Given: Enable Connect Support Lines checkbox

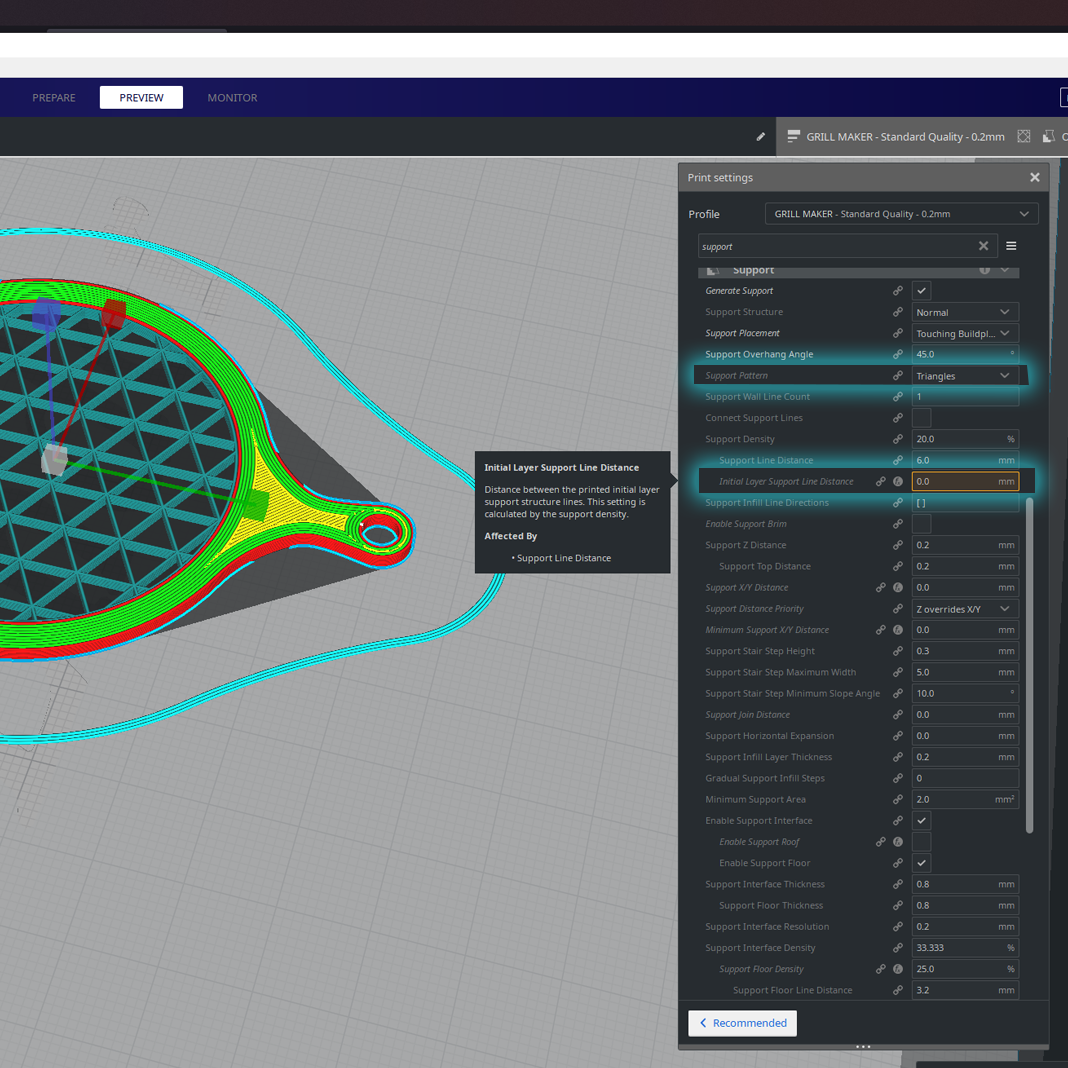Looking at the screenshot, I should coord(921,418).
